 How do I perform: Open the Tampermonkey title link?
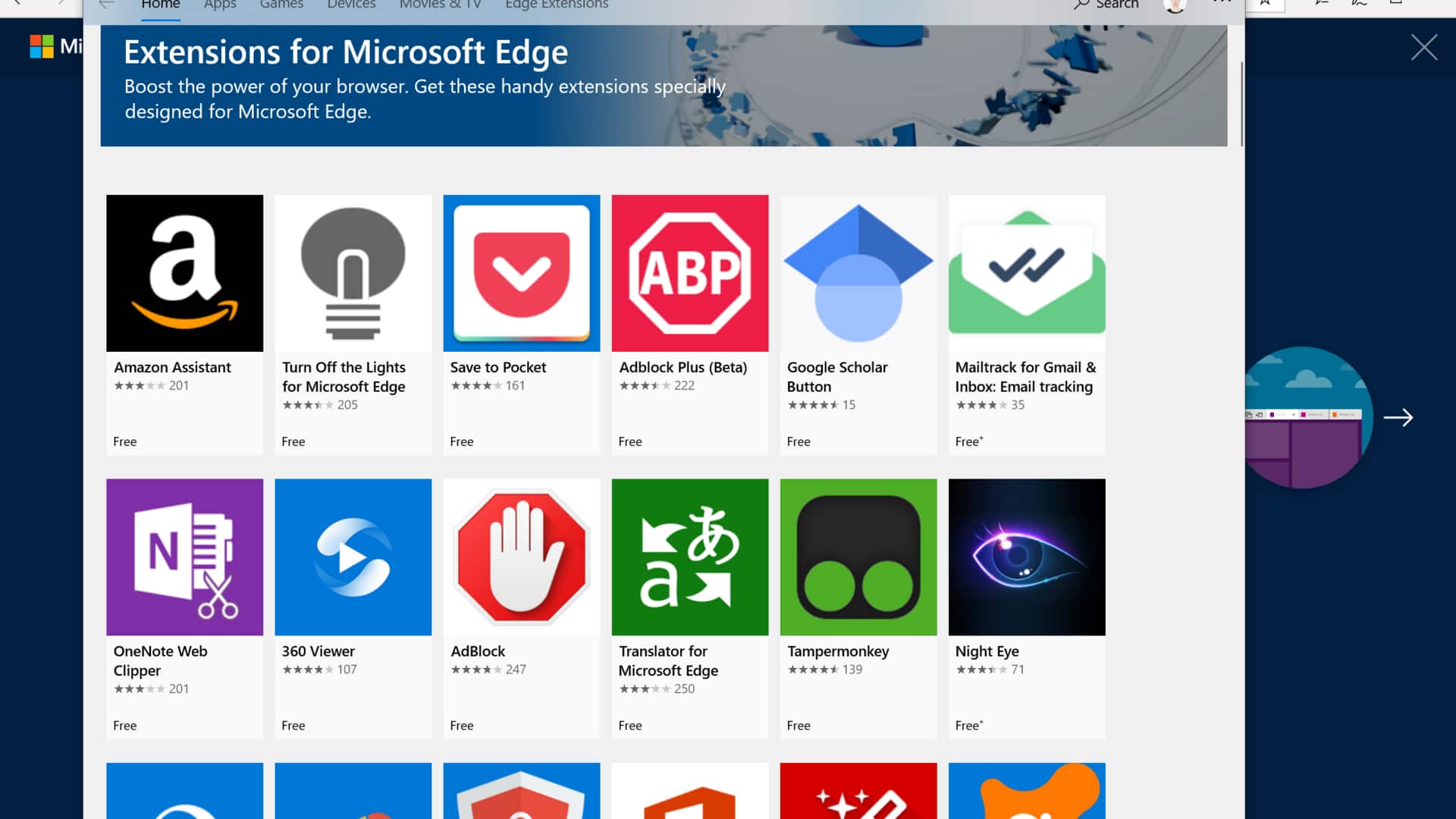838,651
